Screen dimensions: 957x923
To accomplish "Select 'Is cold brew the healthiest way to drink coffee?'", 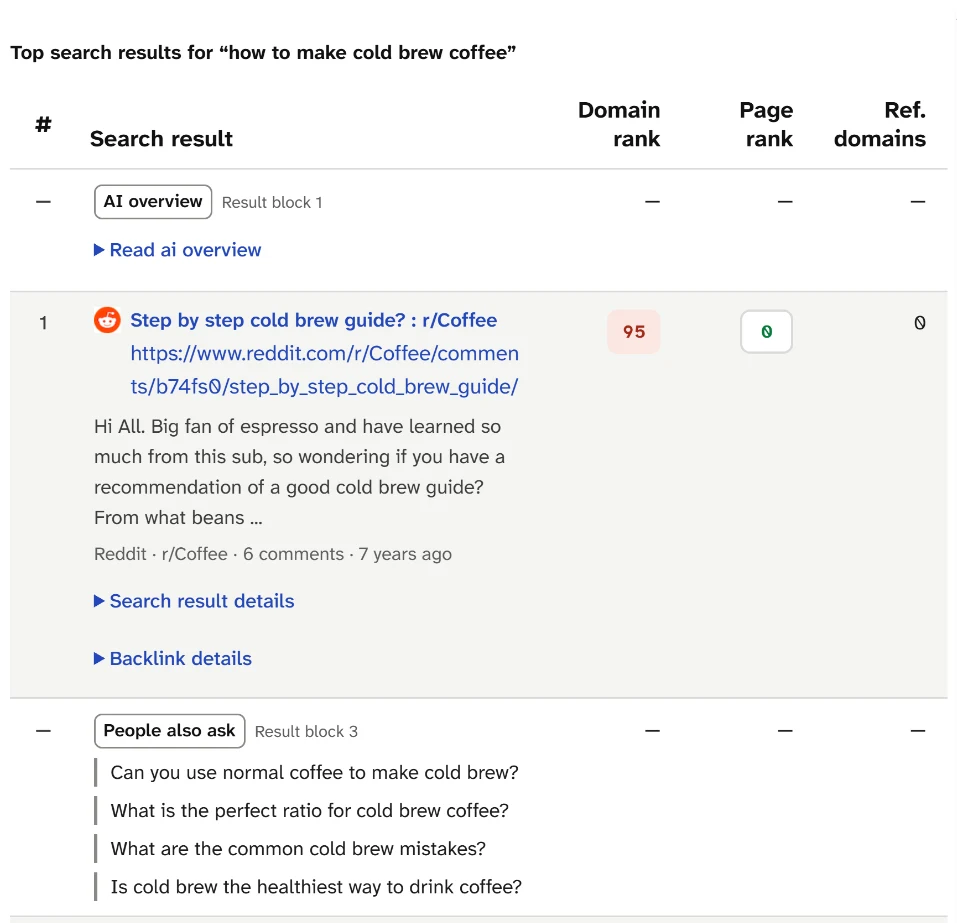I will [316, 886].
